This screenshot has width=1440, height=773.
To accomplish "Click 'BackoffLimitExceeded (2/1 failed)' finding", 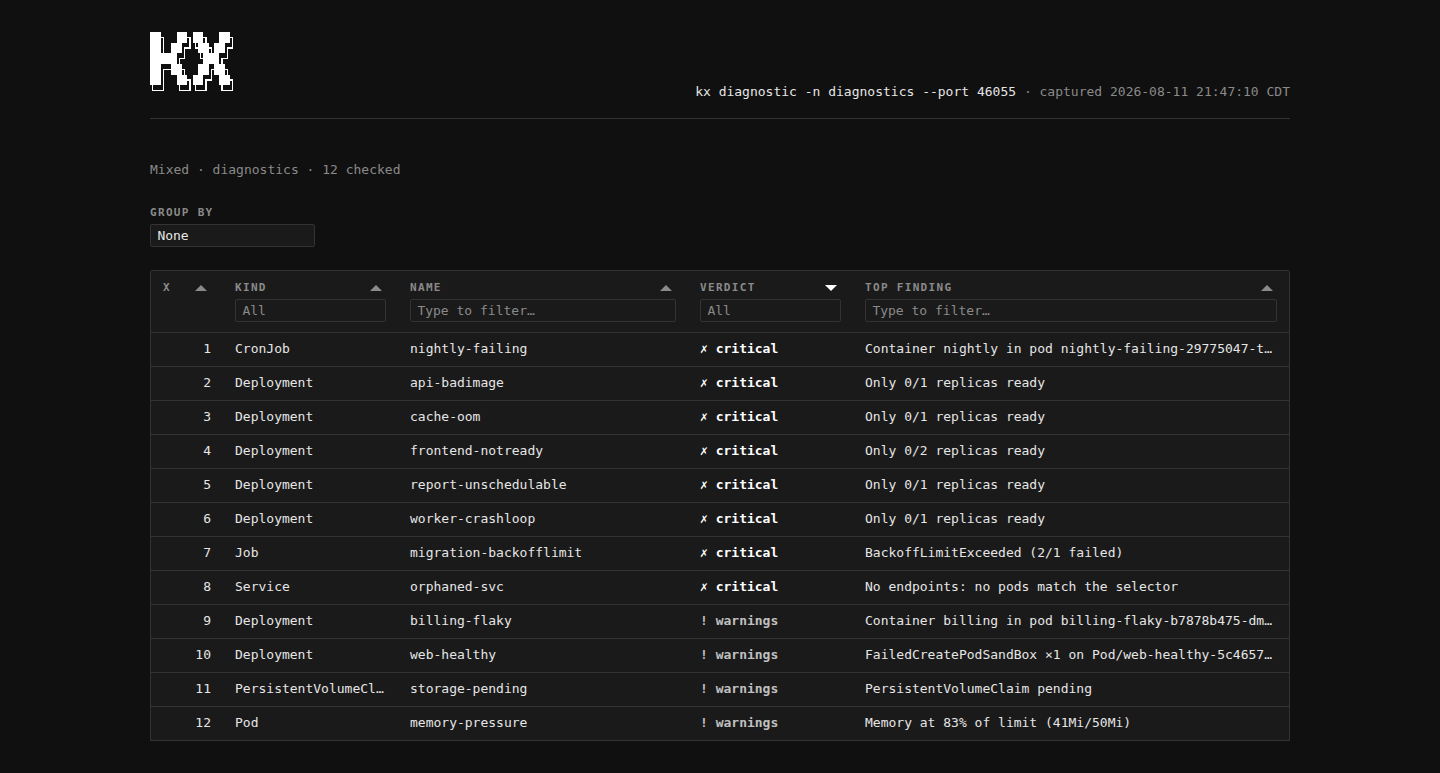I will pyautogui.click(x=994, y=553).
